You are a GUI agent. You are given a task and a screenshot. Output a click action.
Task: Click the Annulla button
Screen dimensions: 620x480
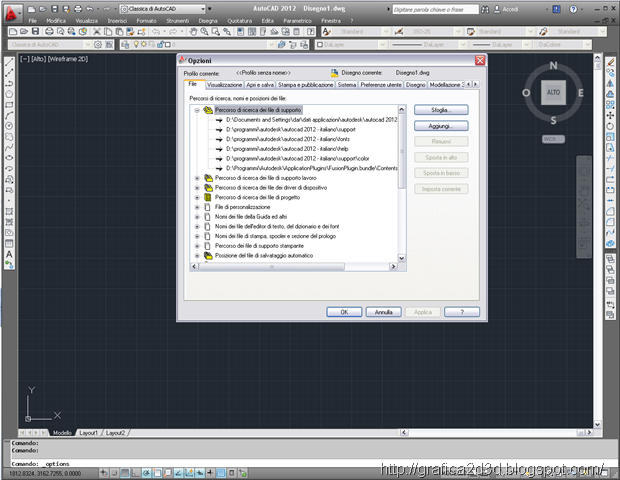384,312
